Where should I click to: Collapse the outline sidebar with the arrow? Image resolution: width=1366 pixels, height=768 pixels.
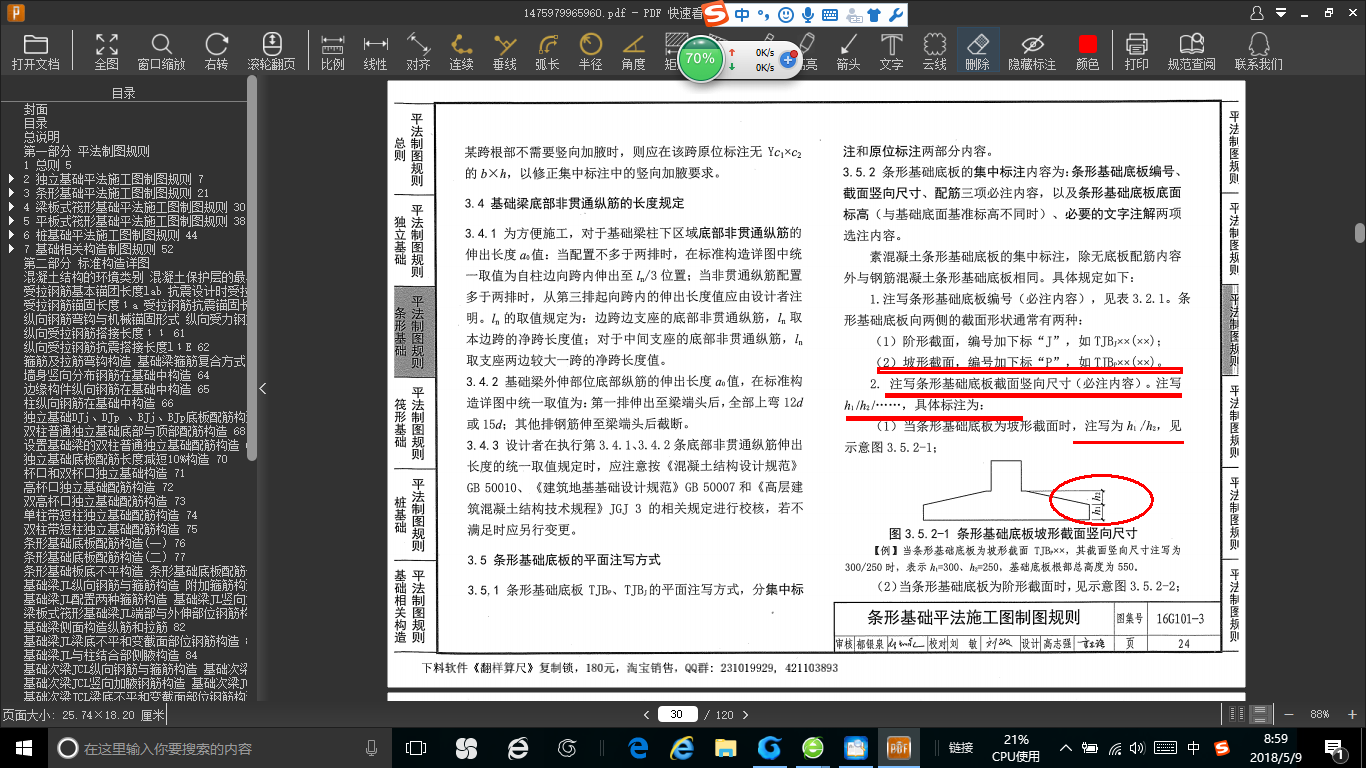(x=262, y=388)
